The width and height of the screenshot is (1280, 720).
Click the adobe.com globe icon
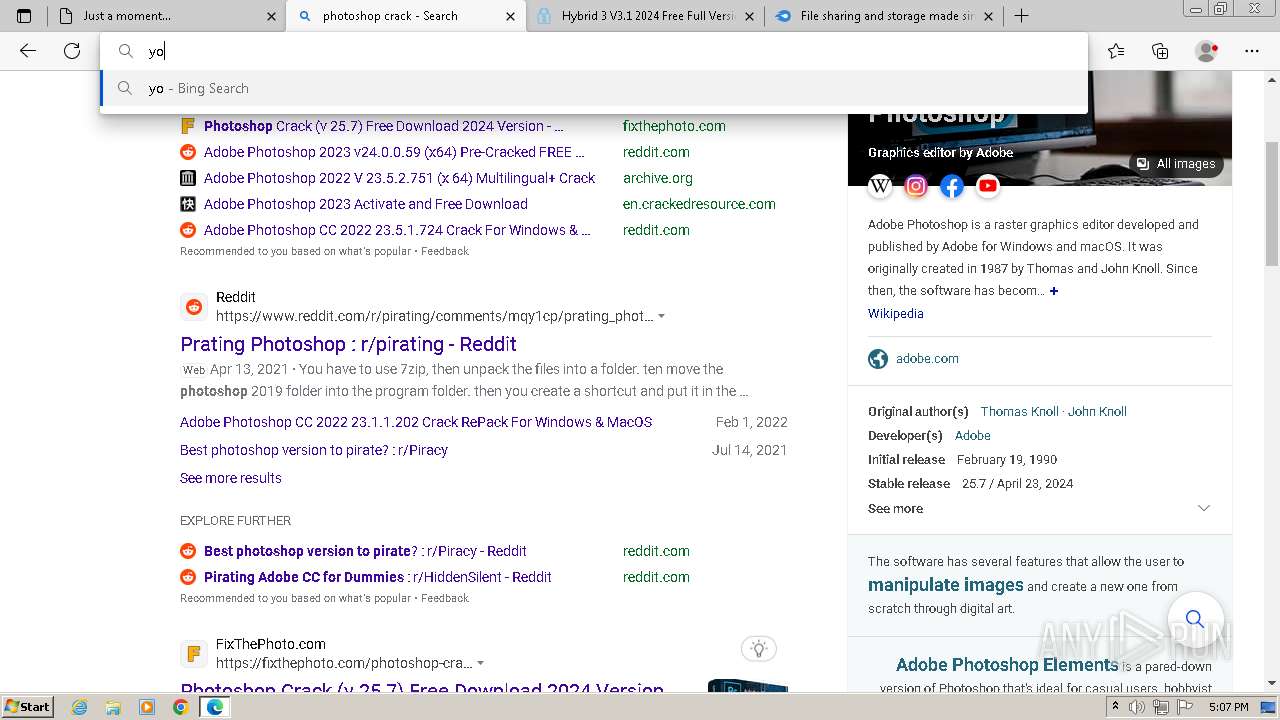click(x=878, y=359)
